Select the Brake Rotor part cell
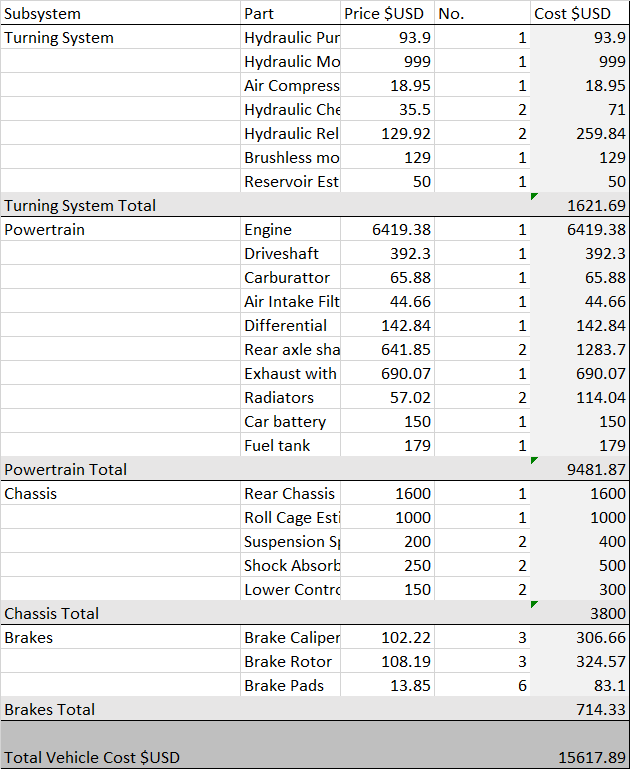This screenshot has width=630, height=769. (290, 661)
